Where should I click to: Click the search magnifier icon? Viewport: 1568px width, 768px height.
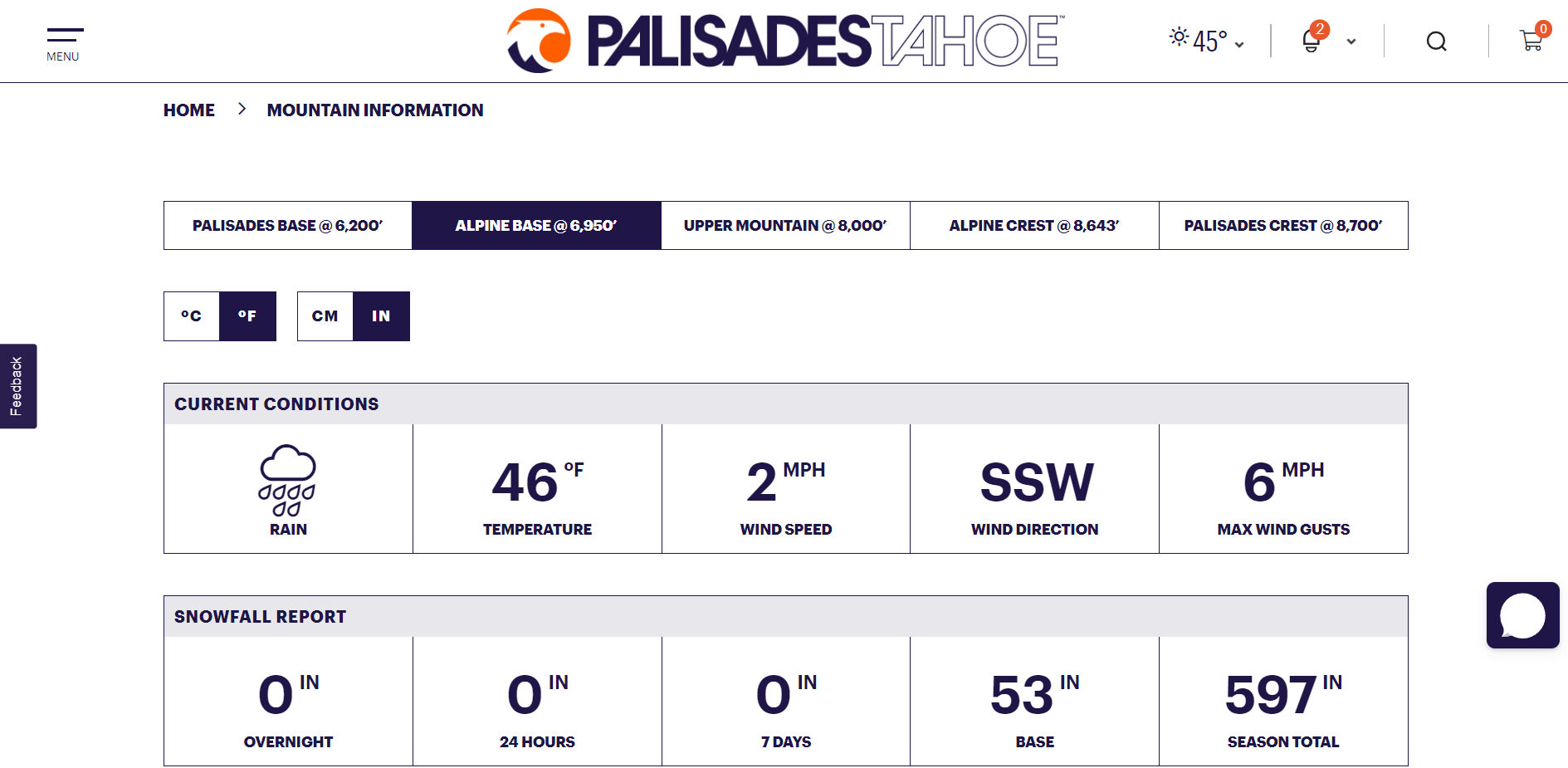click(x=1437, y=42)
